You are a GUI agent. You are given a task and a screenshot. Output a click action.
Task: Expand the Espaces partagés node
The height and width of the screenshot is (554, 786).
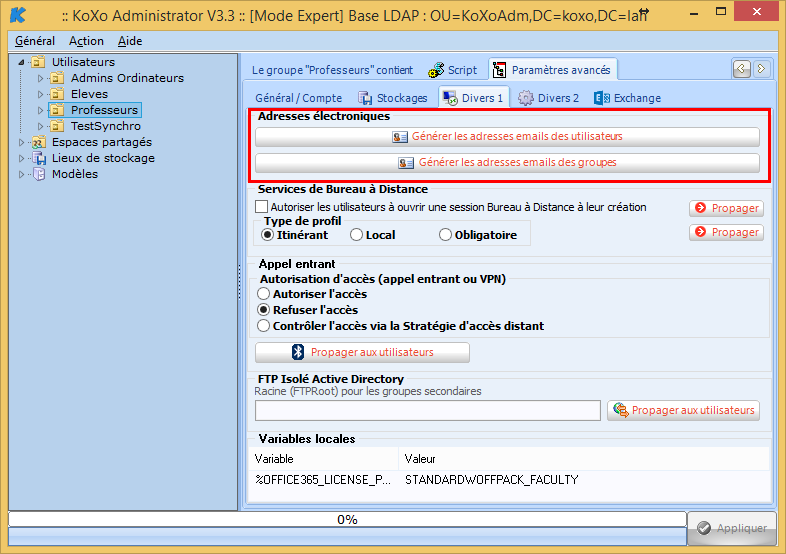coord(22,142)
